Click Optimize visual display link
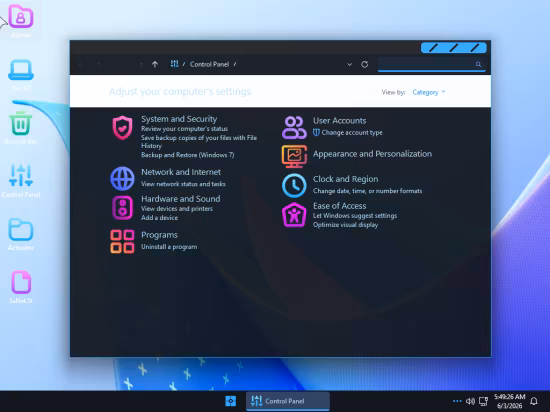 coord(346,225)
